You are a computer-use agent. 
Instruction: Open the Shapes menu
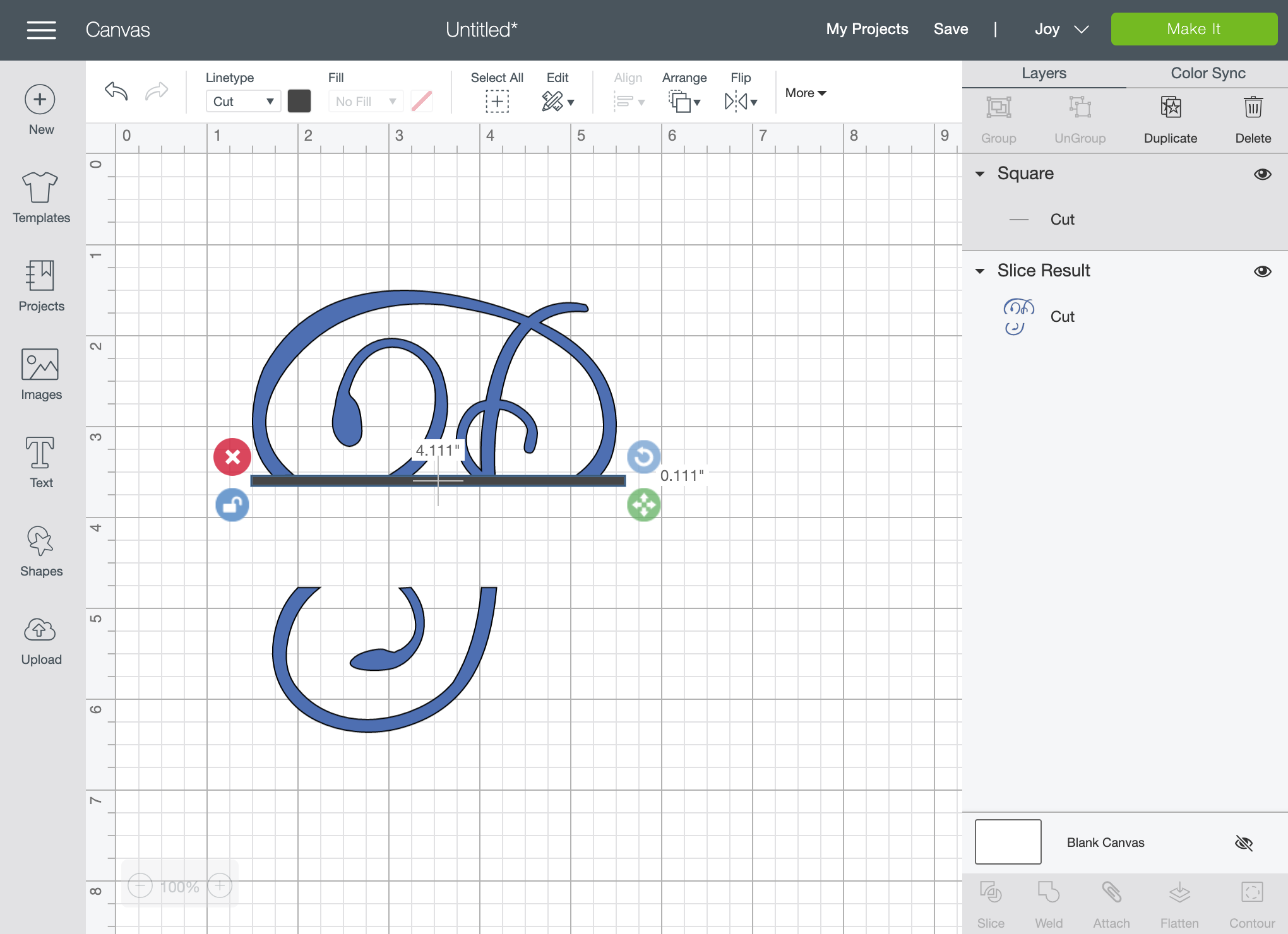tap(41, 551)
